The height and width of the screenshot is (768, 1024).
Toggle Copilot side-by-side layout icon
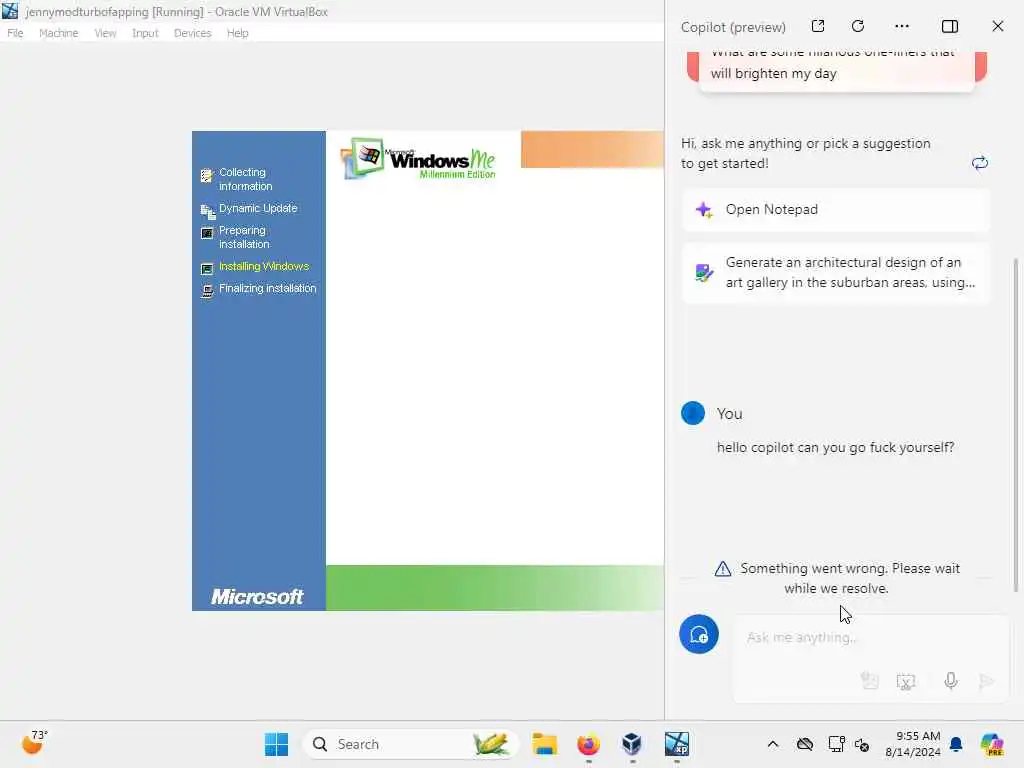(950, 26)
